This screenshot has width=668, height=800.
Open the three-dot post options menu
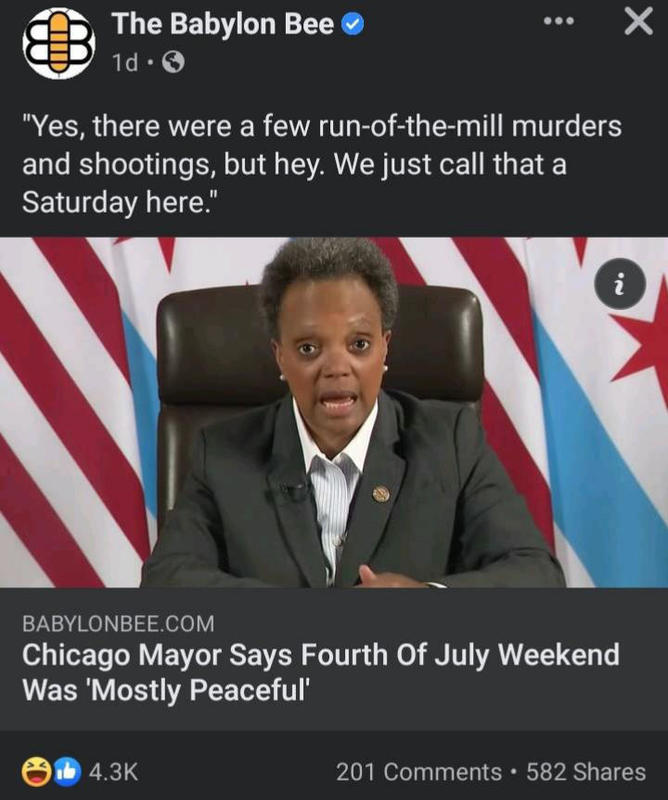coord(558,21)
